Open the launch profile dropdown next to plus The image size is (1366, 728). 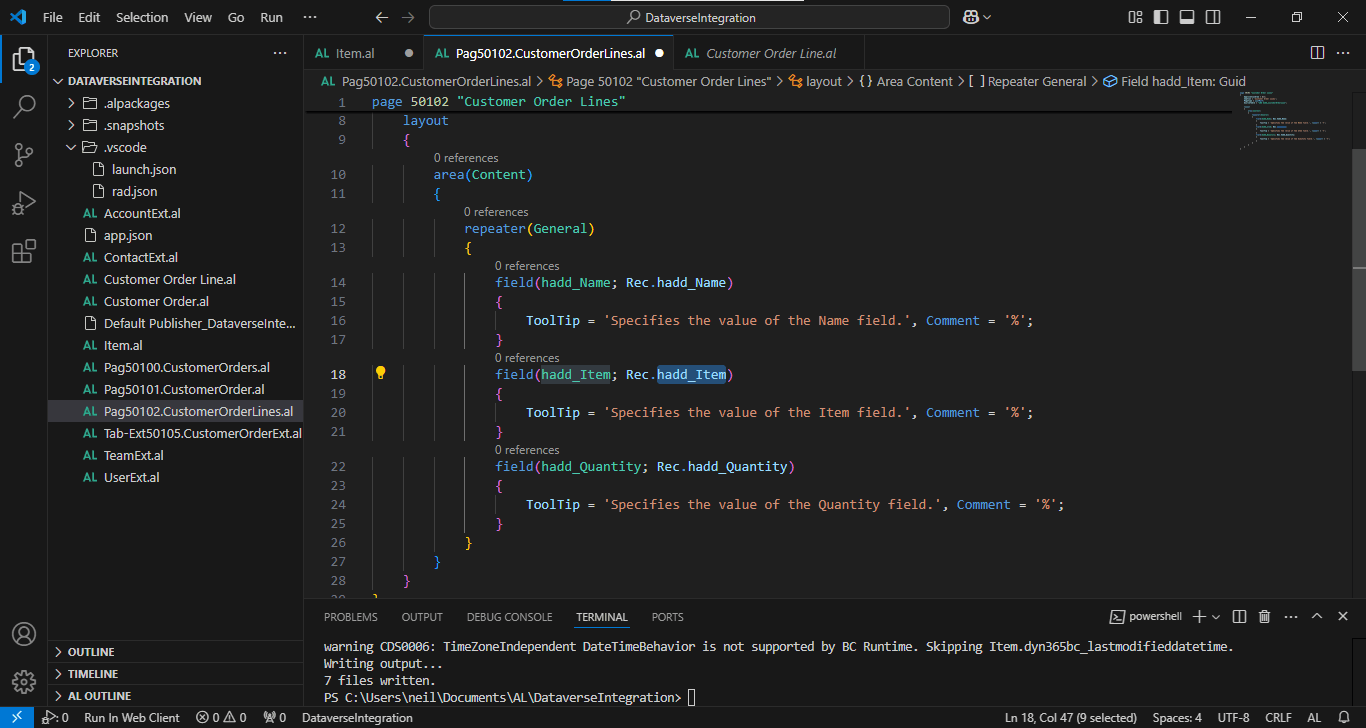1216,617
